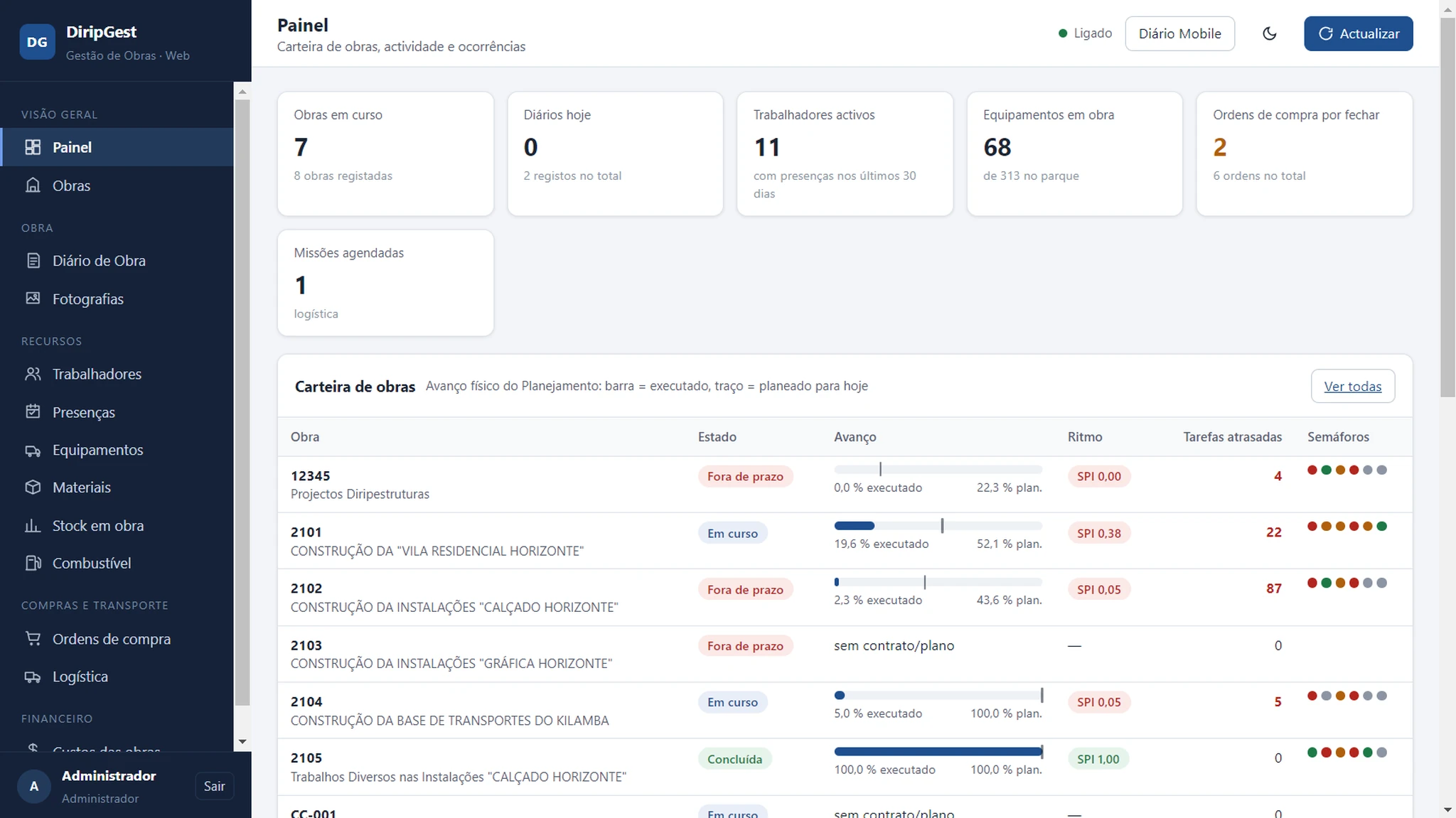
Task: Click the Semáforos column header
Action: click(1338, 437)
